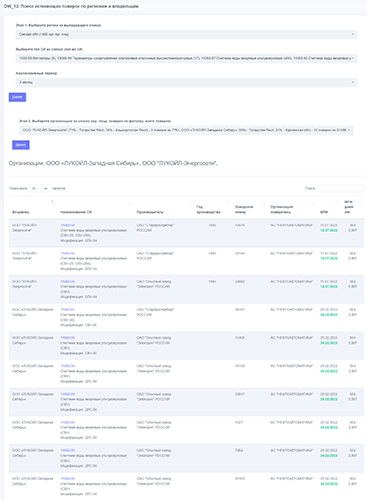Screen dimensions: 367x500
Task: Open the SI type link in row with serial 23617
Action: [x=68, y=394]
